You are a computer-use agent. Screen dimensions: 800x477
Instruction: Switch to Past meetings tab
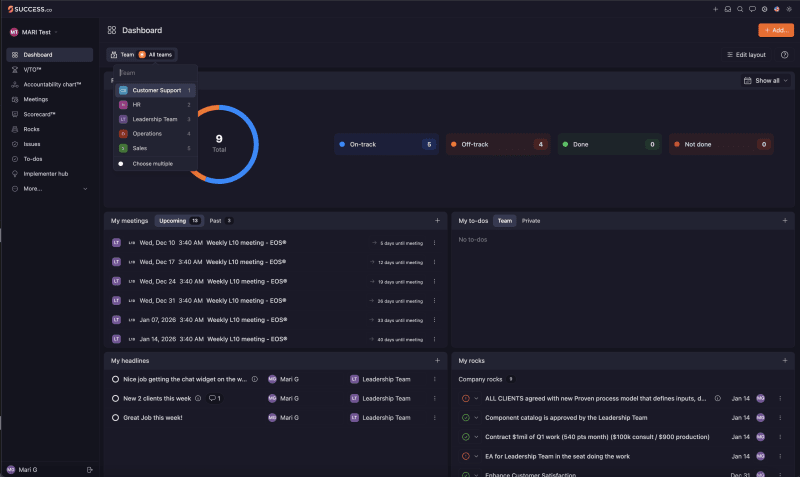click(220, 221)
